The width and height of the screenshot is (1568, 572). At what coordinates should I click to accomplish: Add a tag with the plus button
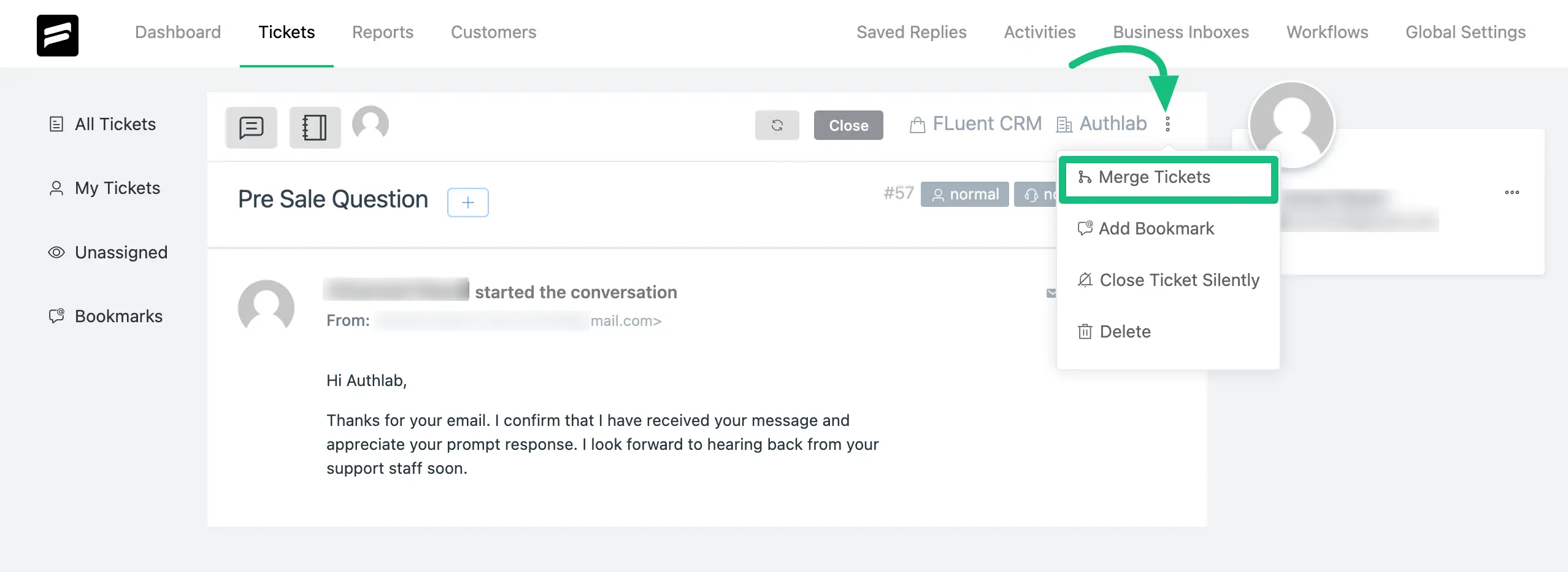pyautogui.click(x=468, y=203)
